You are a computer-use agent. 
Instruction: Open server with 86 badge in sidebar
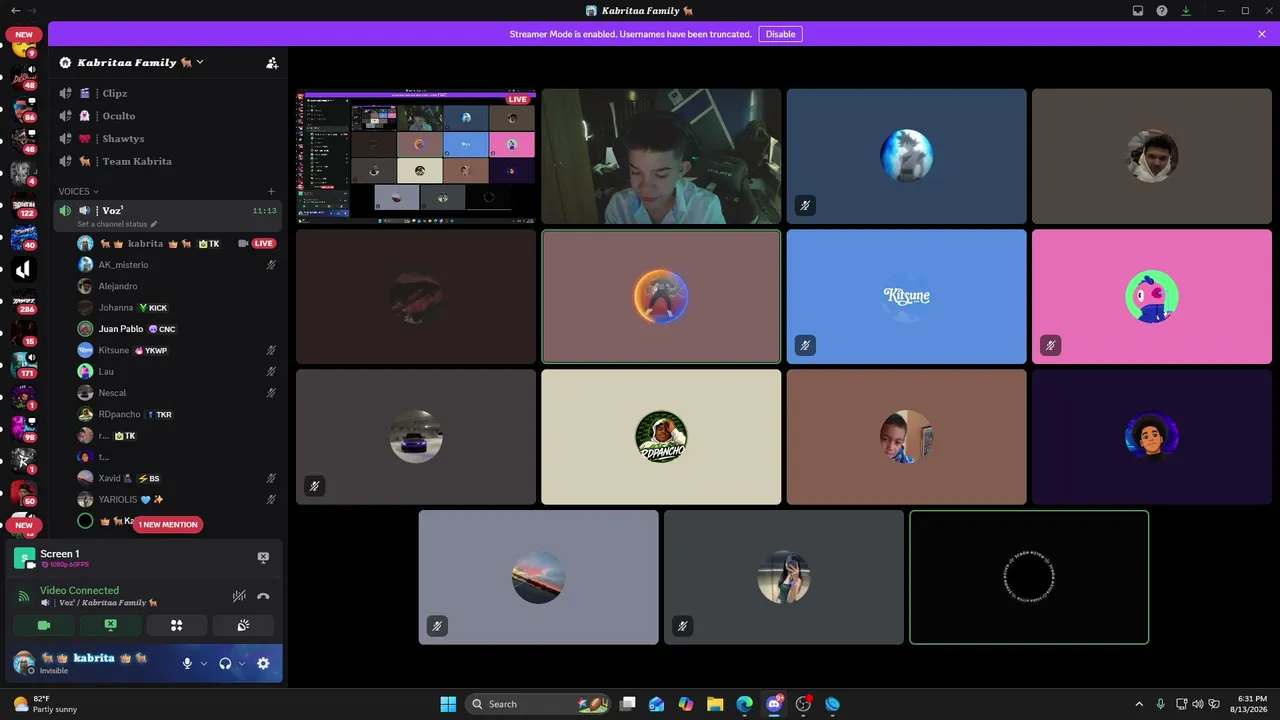click(x=24, y=108)
